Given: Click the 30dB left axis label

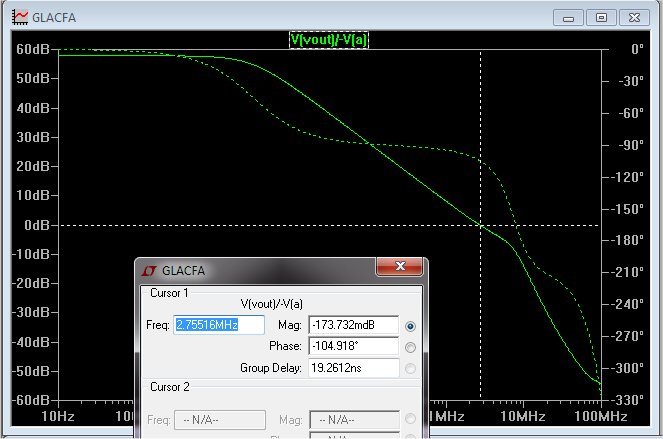Looking at the screenshot, I should pos(33,137).
